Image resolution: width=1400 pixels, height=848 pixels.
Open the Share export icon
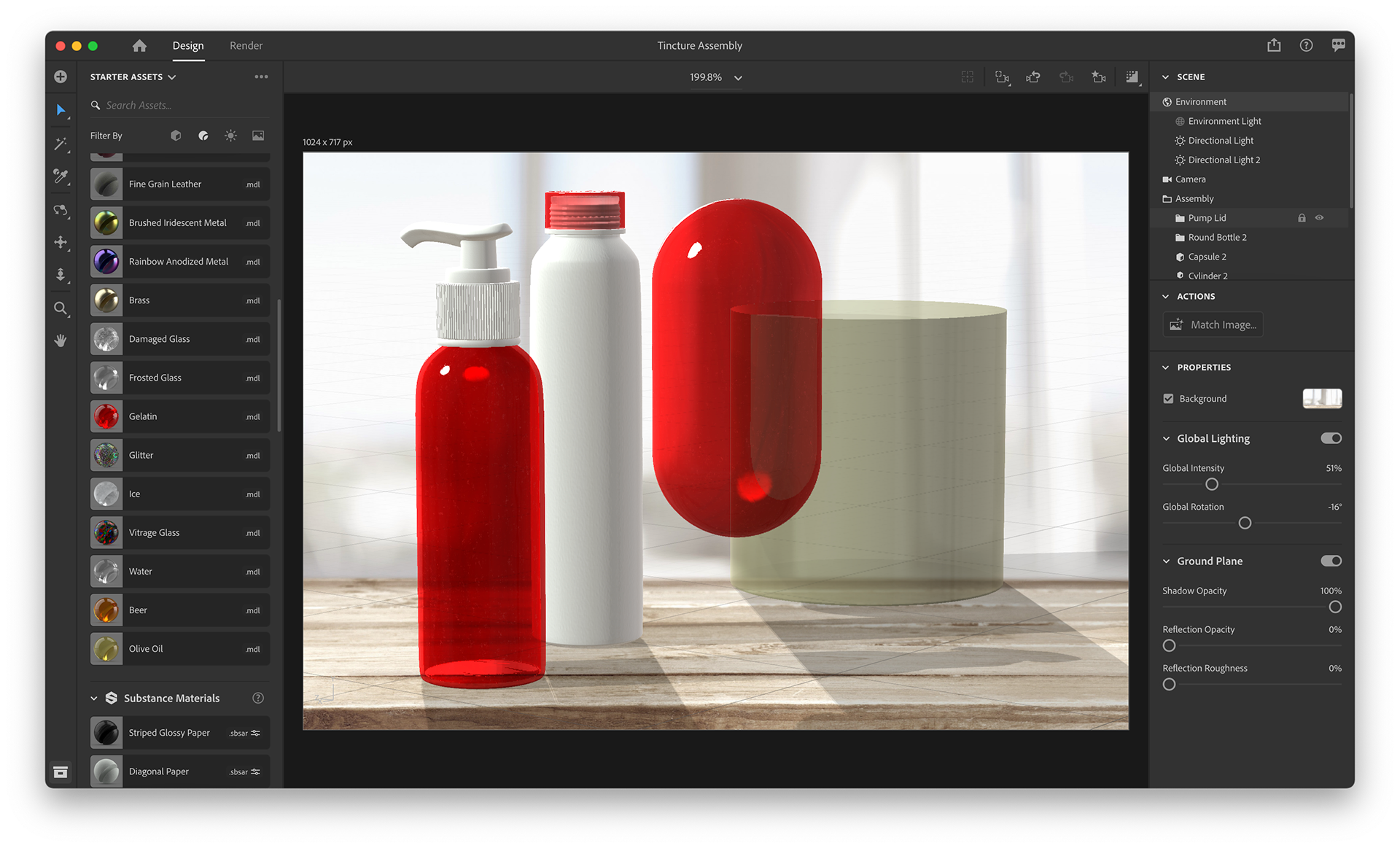click(x=1274, y=45)
